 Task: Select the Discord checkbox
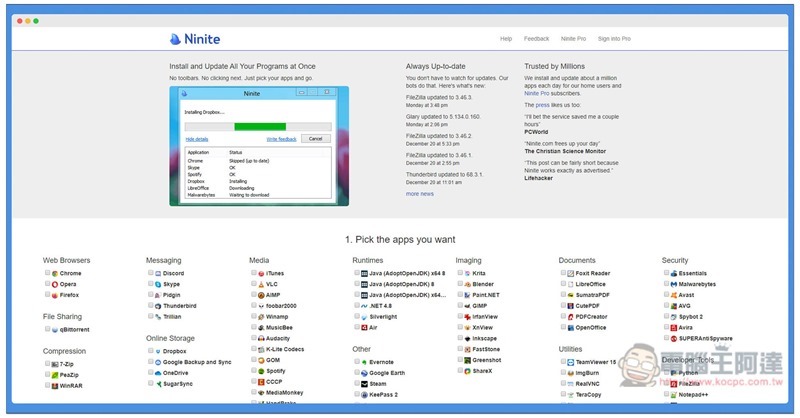150,273
